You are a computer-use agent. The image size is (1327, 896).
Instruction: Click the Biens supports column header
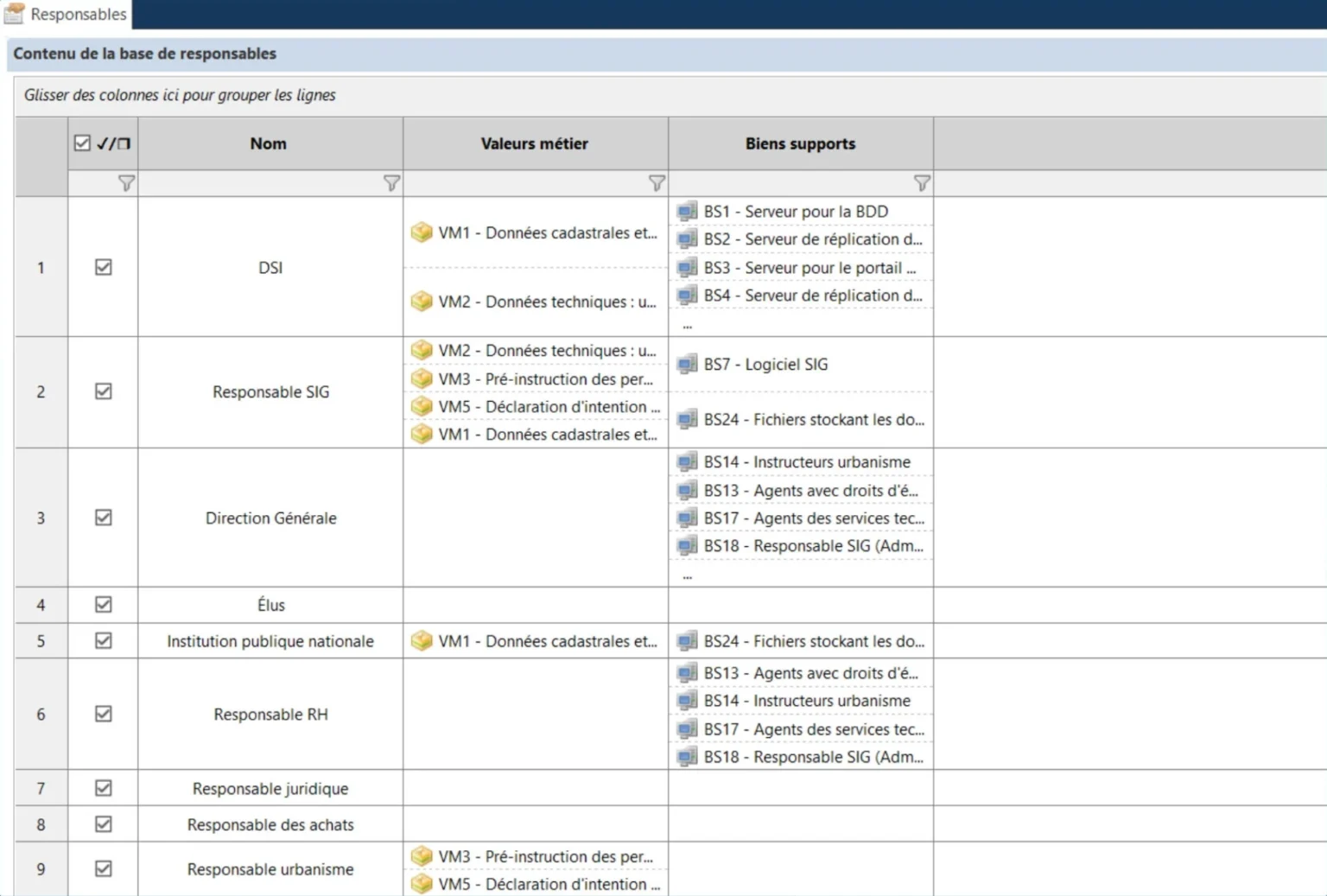click(801, 143)
